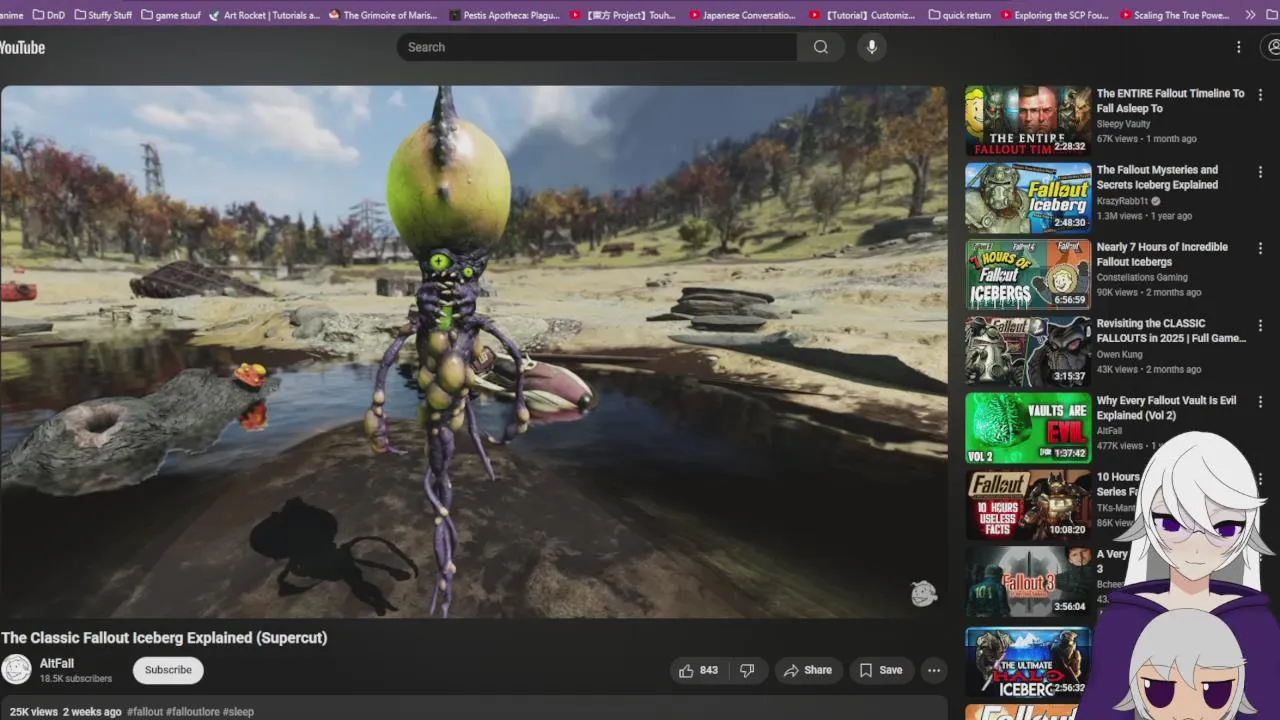1280x720 pixels.
Task: Open ENTIRE Fallout Timeline video thumbnail
Action: tap(1028, 120)
